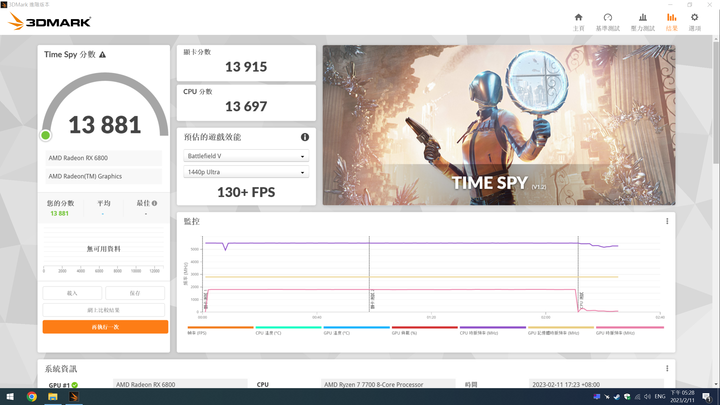Click the orange run again button

tap(105, 327)
